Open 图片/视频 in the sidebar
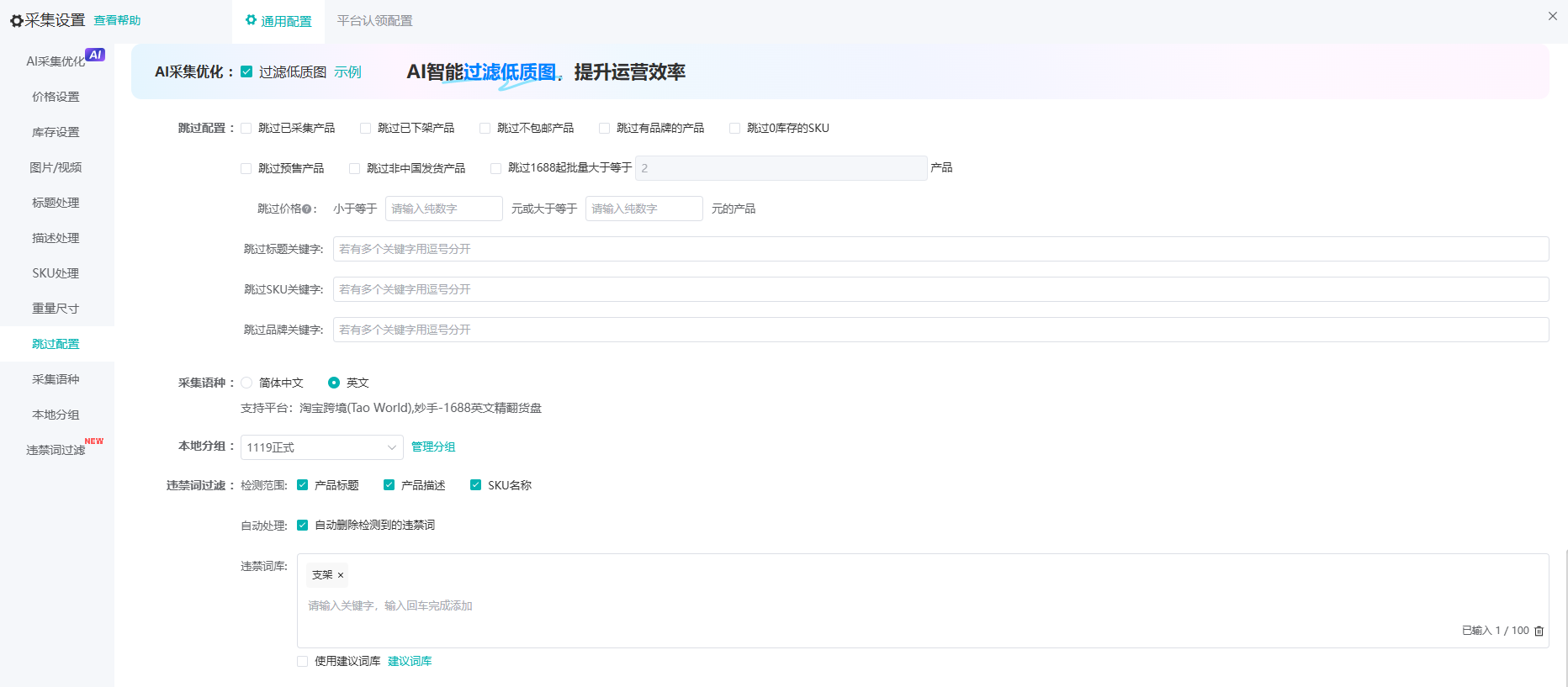The image size is (1568, 687). point(57,167)
